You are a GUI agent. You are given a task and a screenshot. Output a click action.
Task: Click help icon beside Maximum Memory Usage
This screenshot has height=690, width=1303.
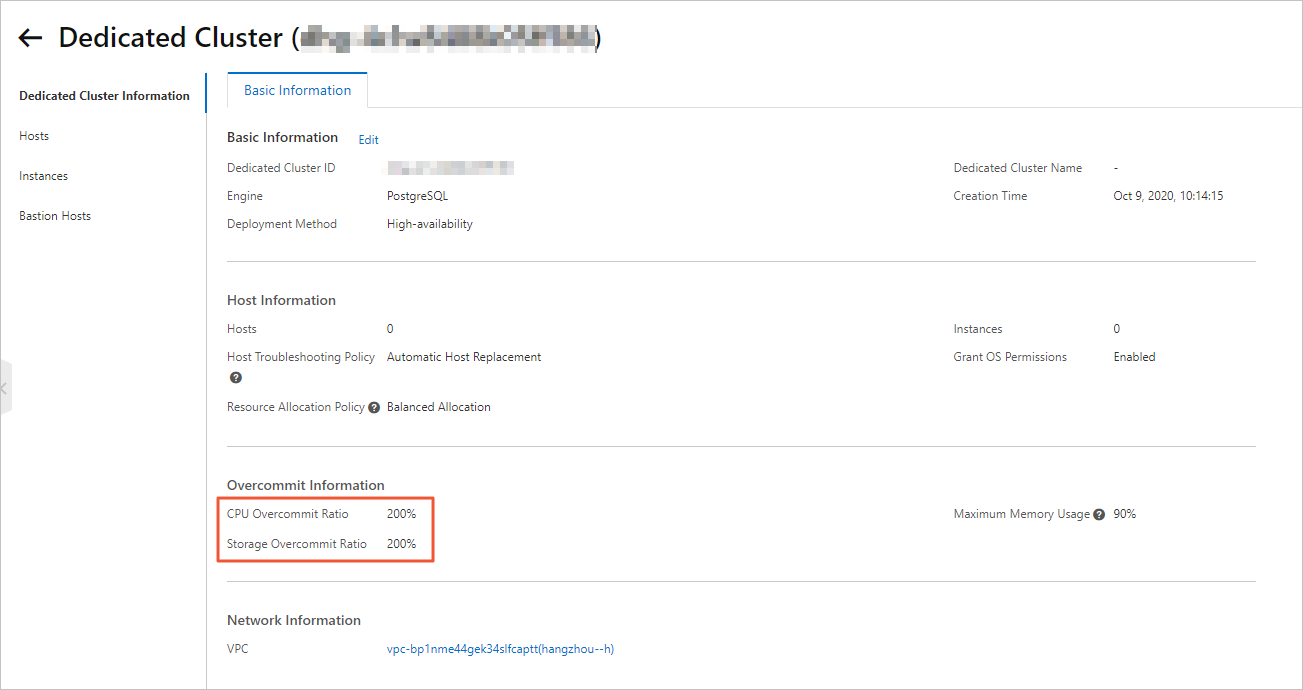(x=1099, y=515)
